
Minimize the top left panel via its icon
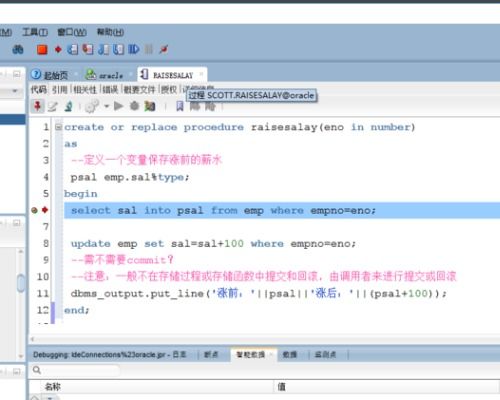coord(16,74)
